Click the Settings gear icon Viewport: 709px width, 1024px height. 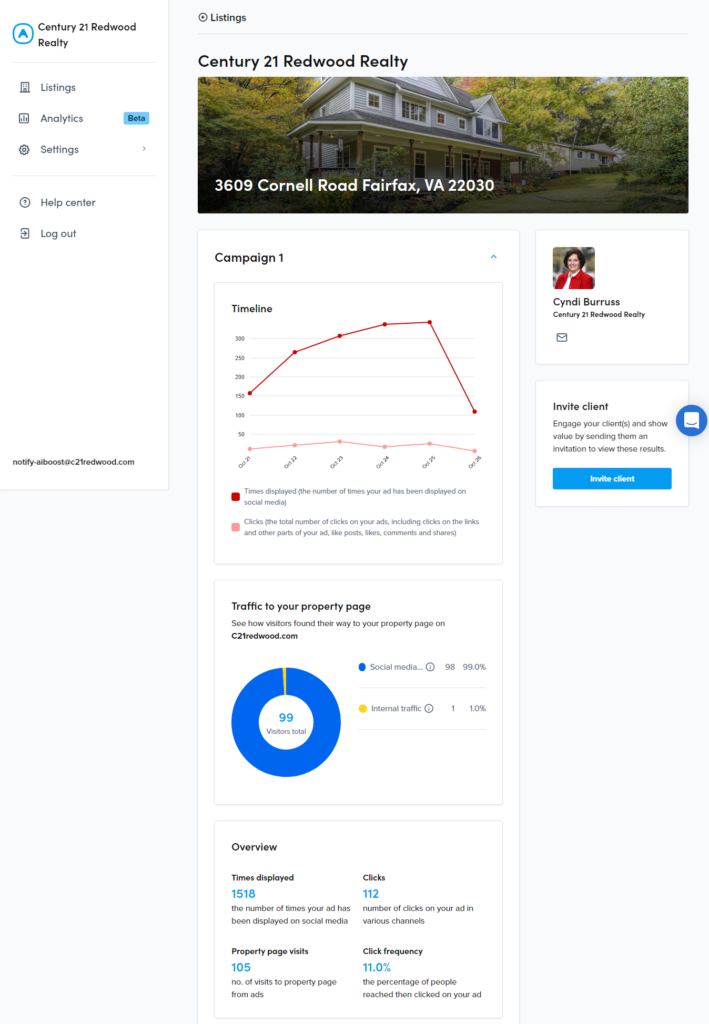pyautogui.click(x=24, y=150)
